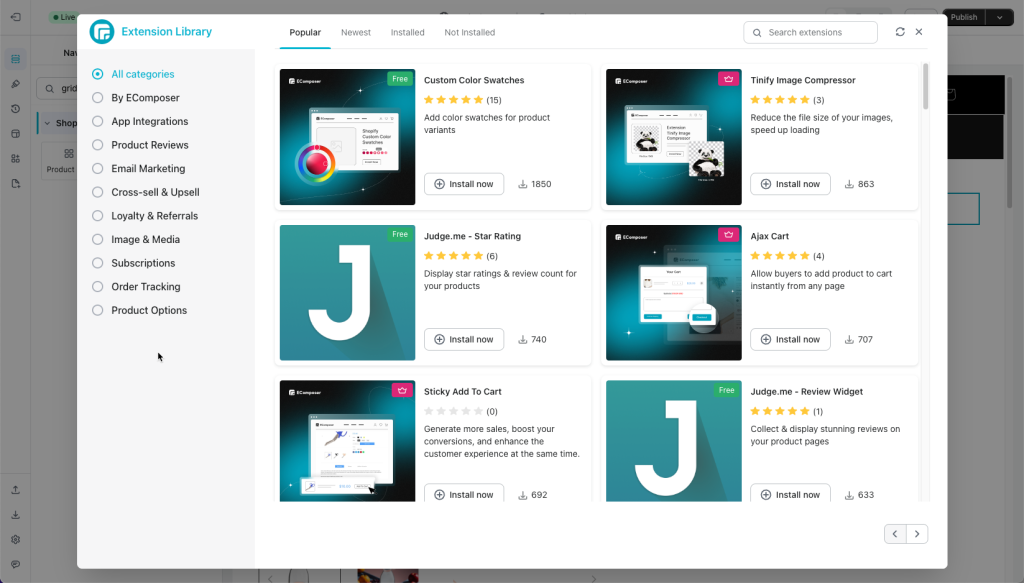
Task: Click the exit editor icon in top-left sidebar
Action: click(16, 17)
